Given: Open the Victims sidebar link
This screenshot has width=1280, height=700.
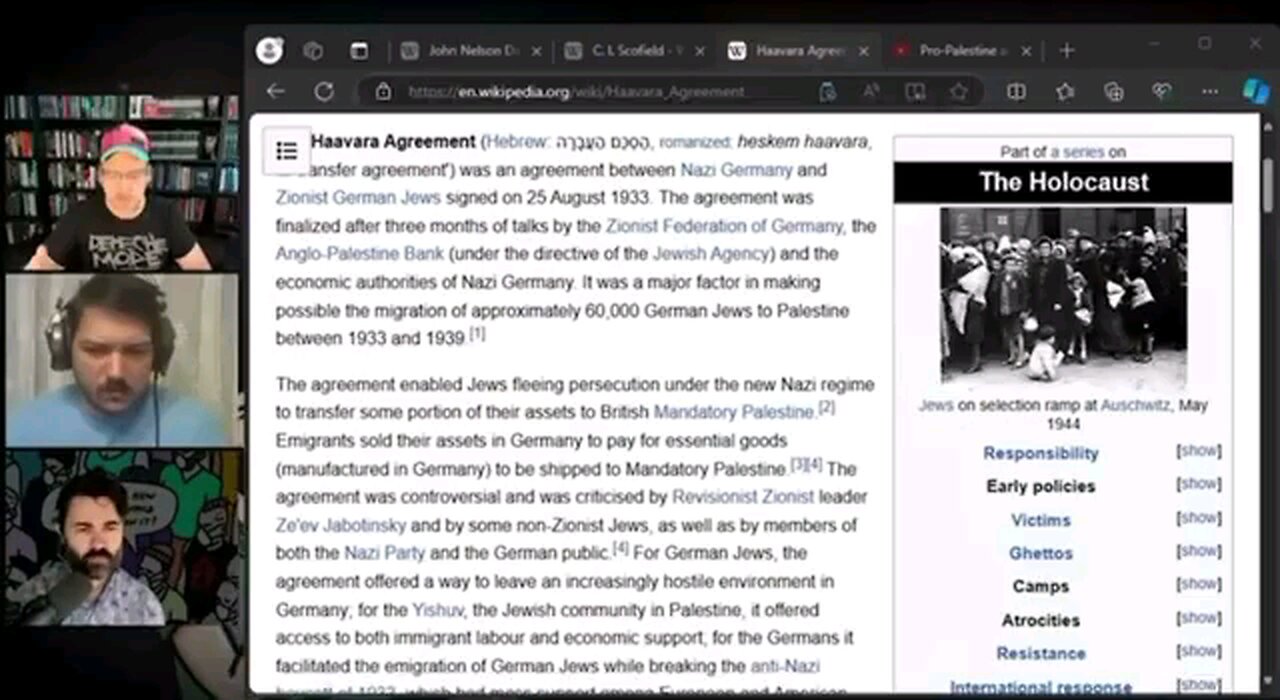Looking at the screenshot, I should click(1041, 520).
